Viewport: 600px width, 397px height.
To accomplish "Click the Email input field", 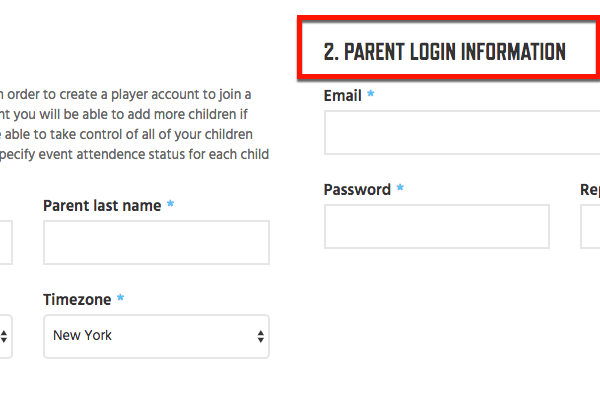I will click(462, 132).
